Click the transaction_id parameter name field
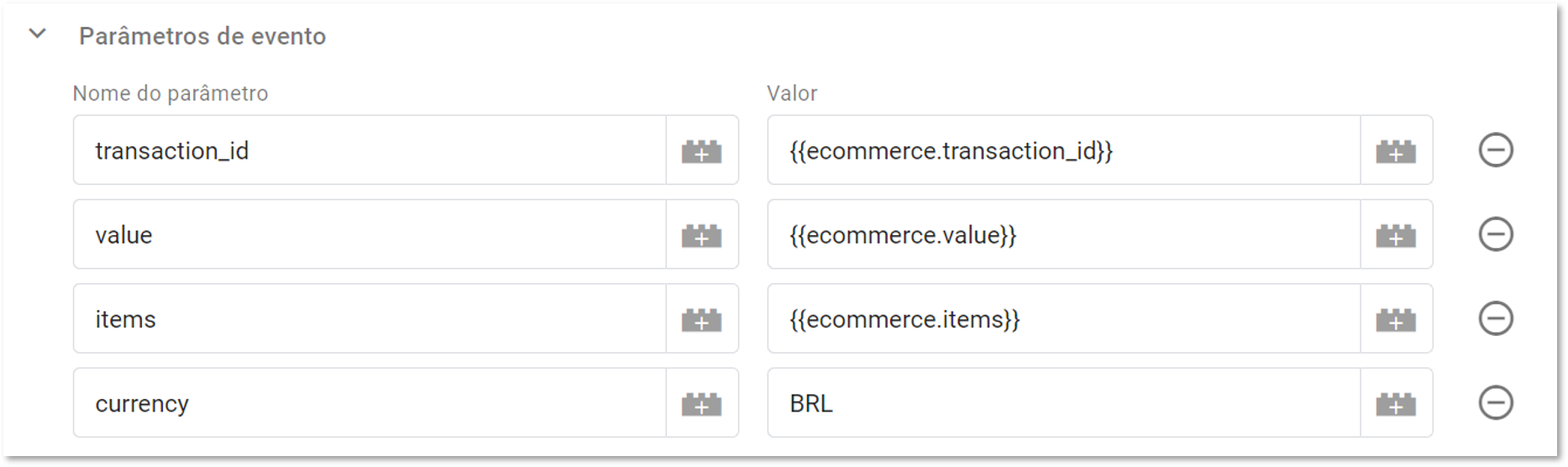This screenshot has width=1568, height=467. click(370, 150)
